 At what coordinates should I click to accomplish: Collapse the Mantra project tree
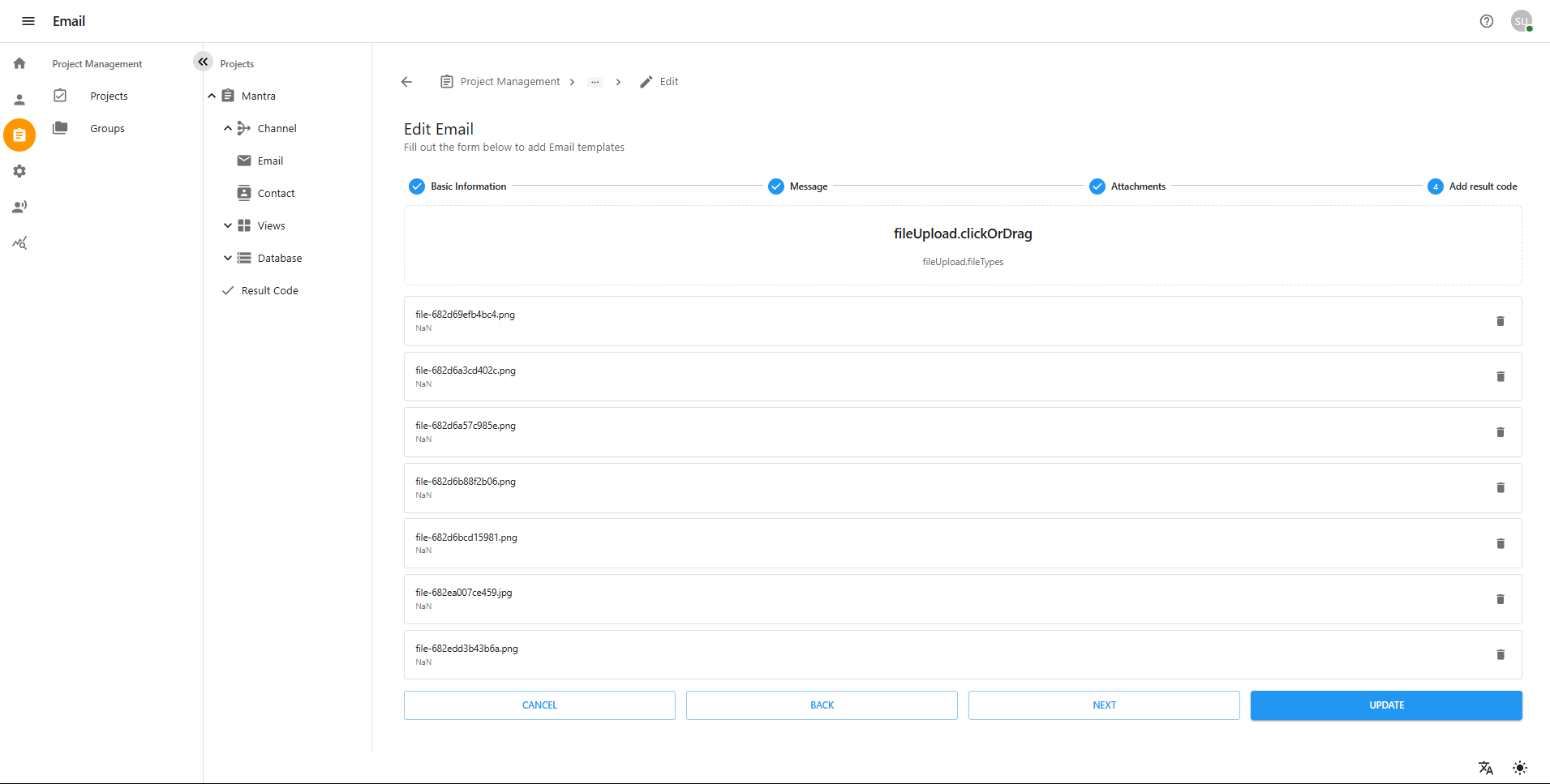(x=212, y=96)
